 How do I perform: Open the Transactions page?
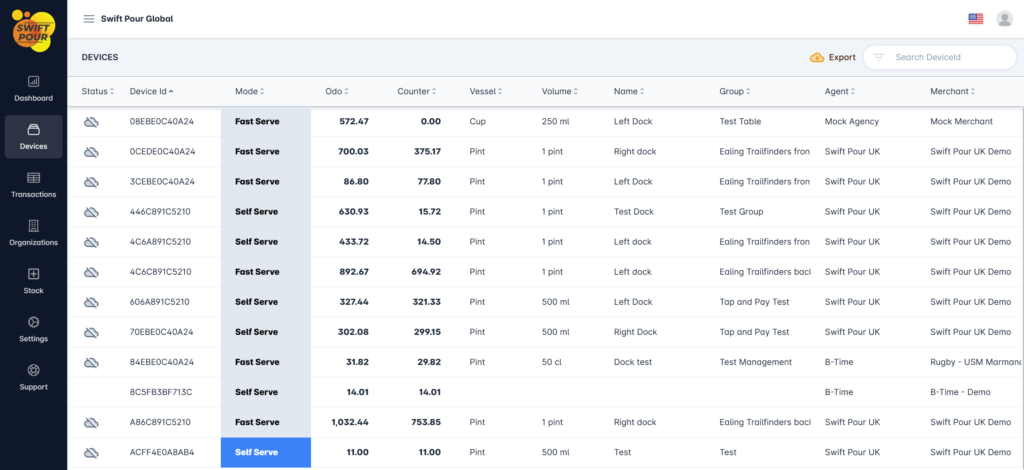[33, 184]
